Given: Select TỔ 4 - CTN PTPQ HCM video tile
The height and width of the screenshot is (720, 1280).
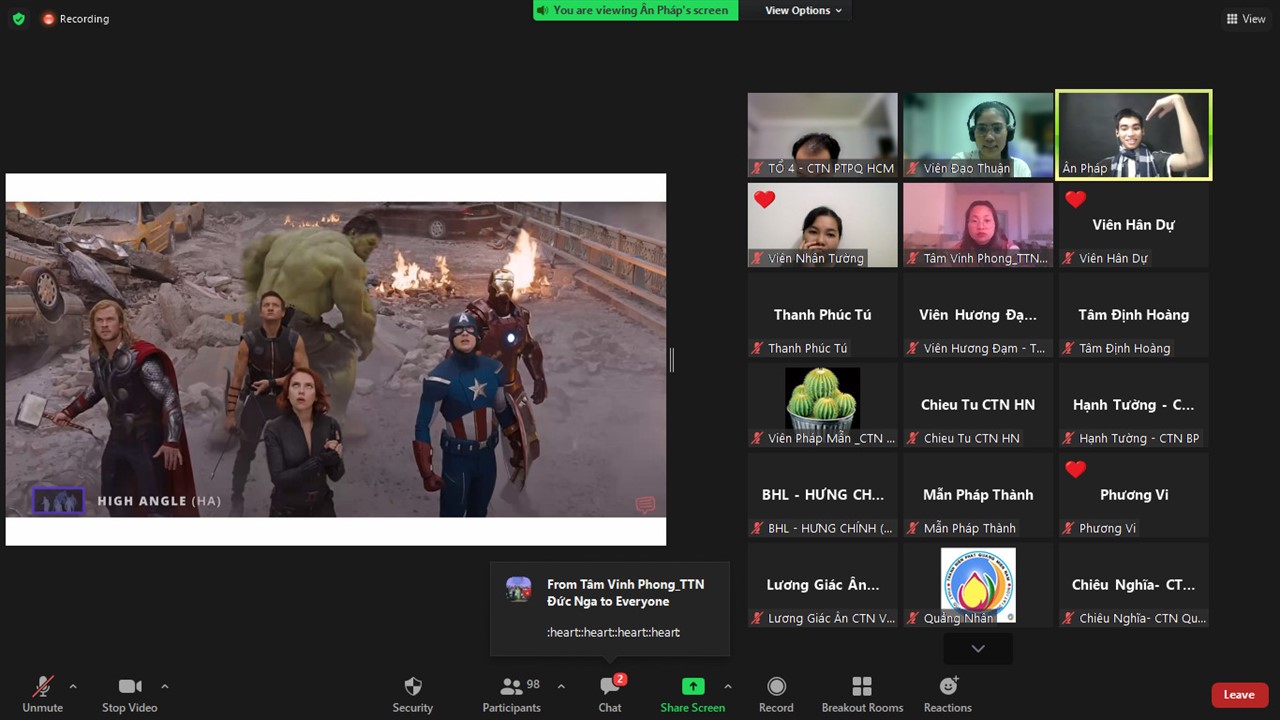Looking at the screenshot, I should click(x=823, y=135).
